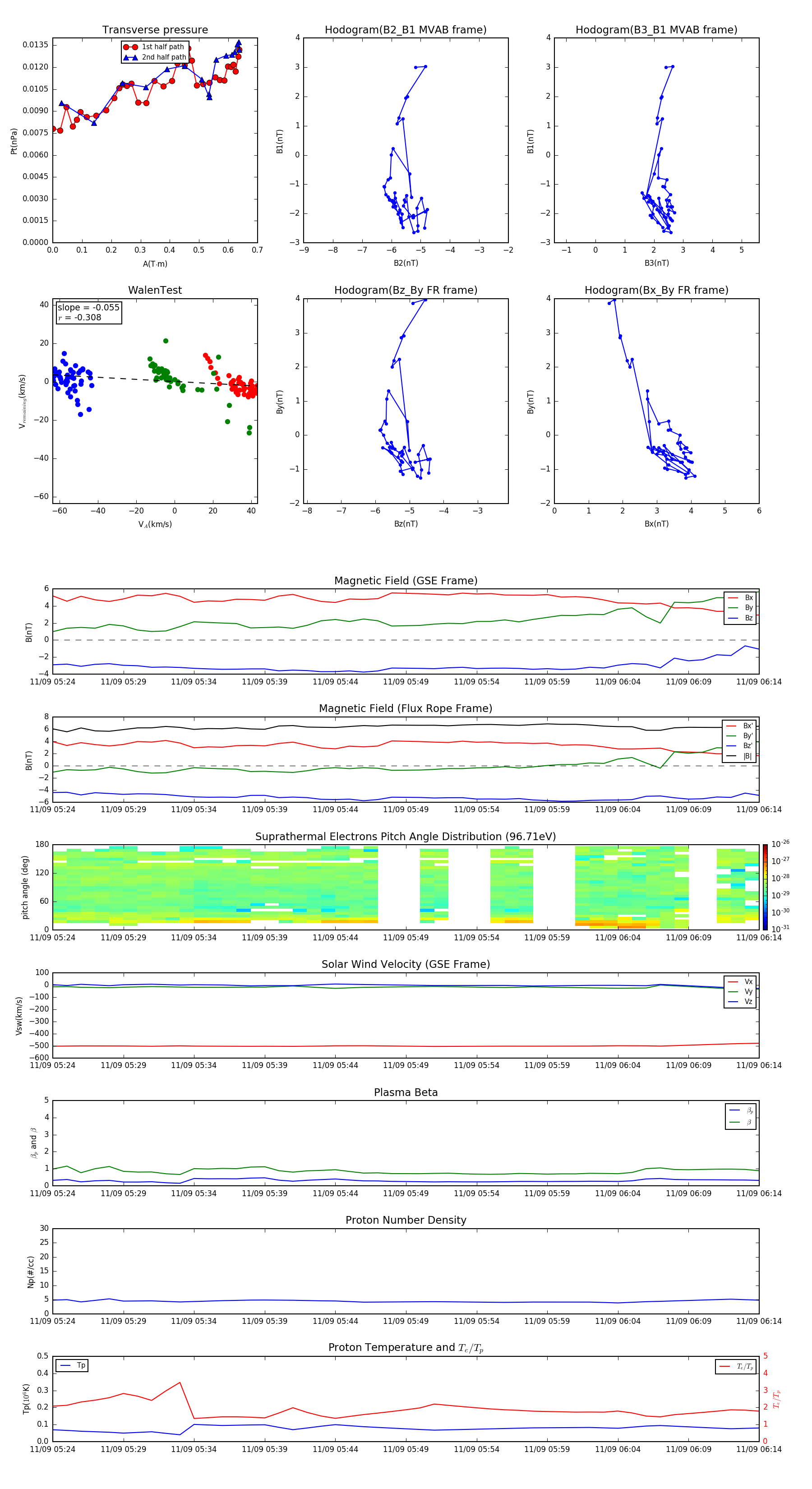Click 'By' entry in GSE field legend

click(740, 607)
